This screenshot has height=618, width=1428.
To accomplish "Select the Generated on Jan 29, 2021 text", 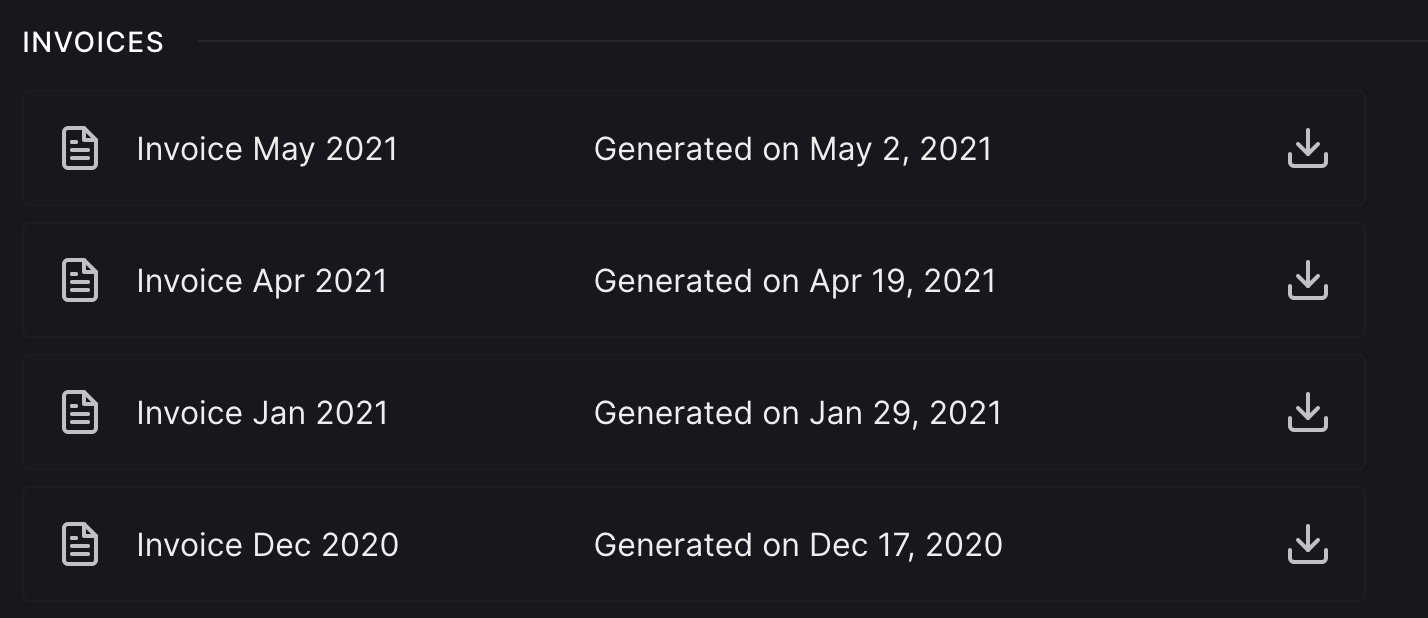I will (797, 413).
